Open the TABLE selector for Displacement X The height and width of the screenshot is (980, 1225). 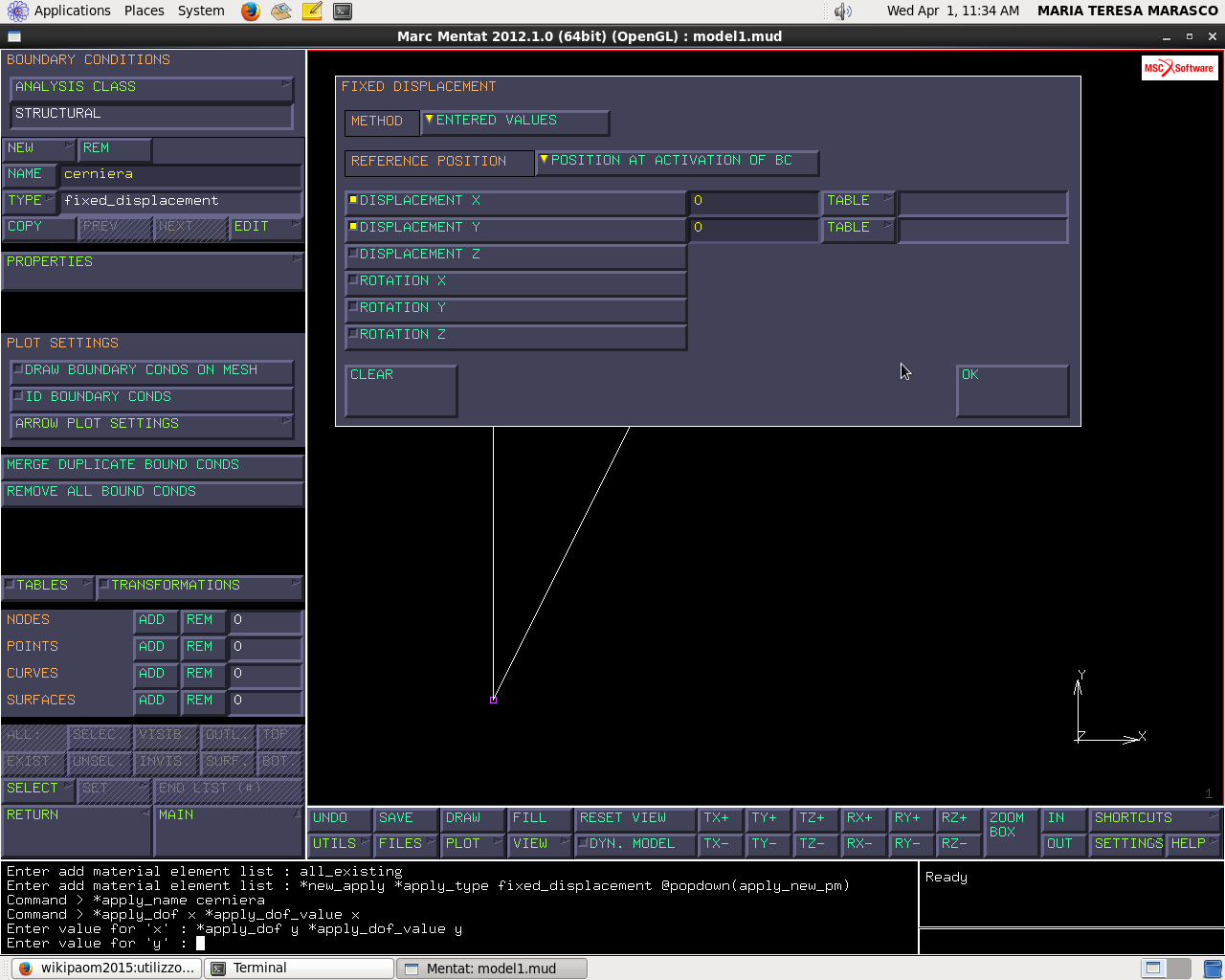tap(858, 202)
